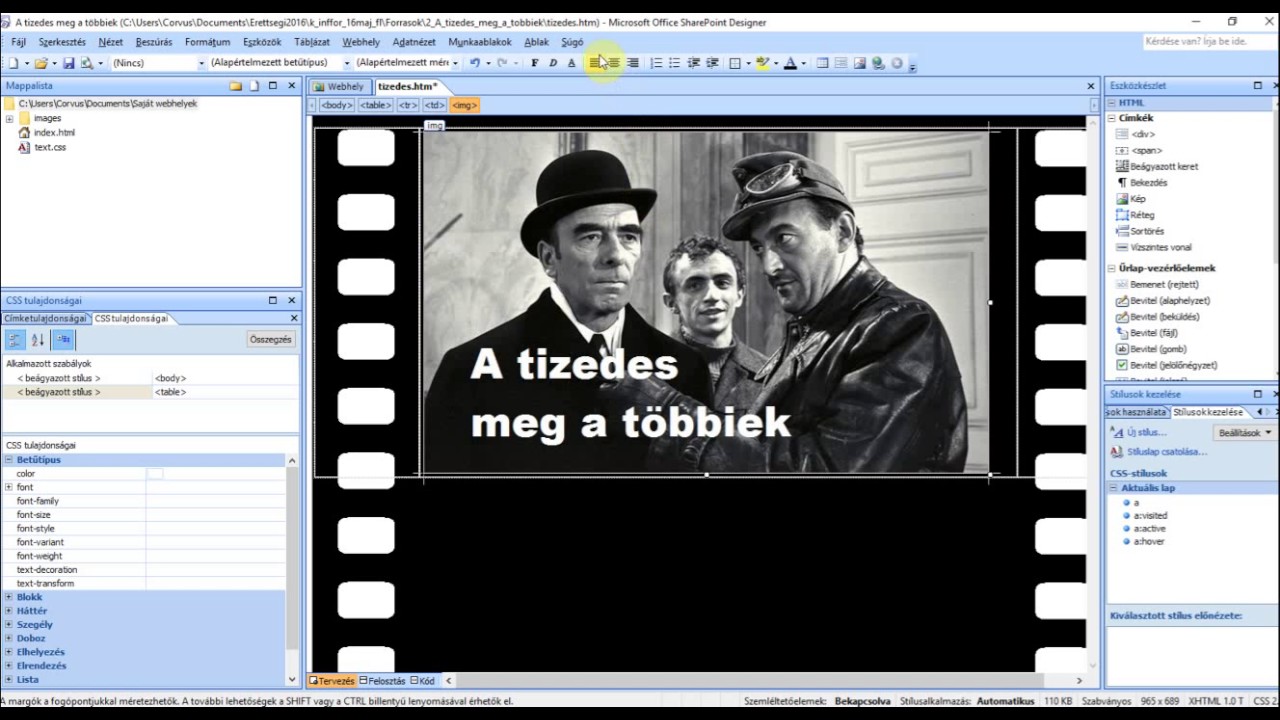Apply underline with the A toolbar icon

tap(572, 63)
